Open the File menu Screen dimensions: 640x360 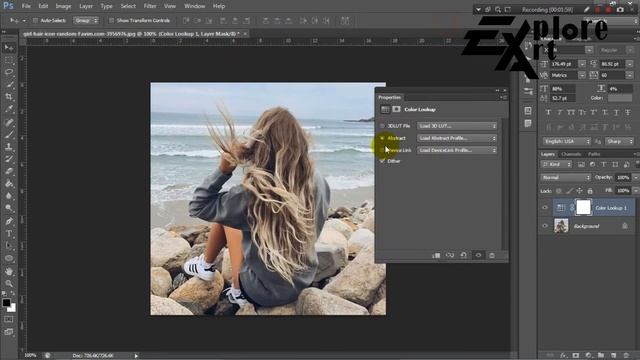click(26, 6)
